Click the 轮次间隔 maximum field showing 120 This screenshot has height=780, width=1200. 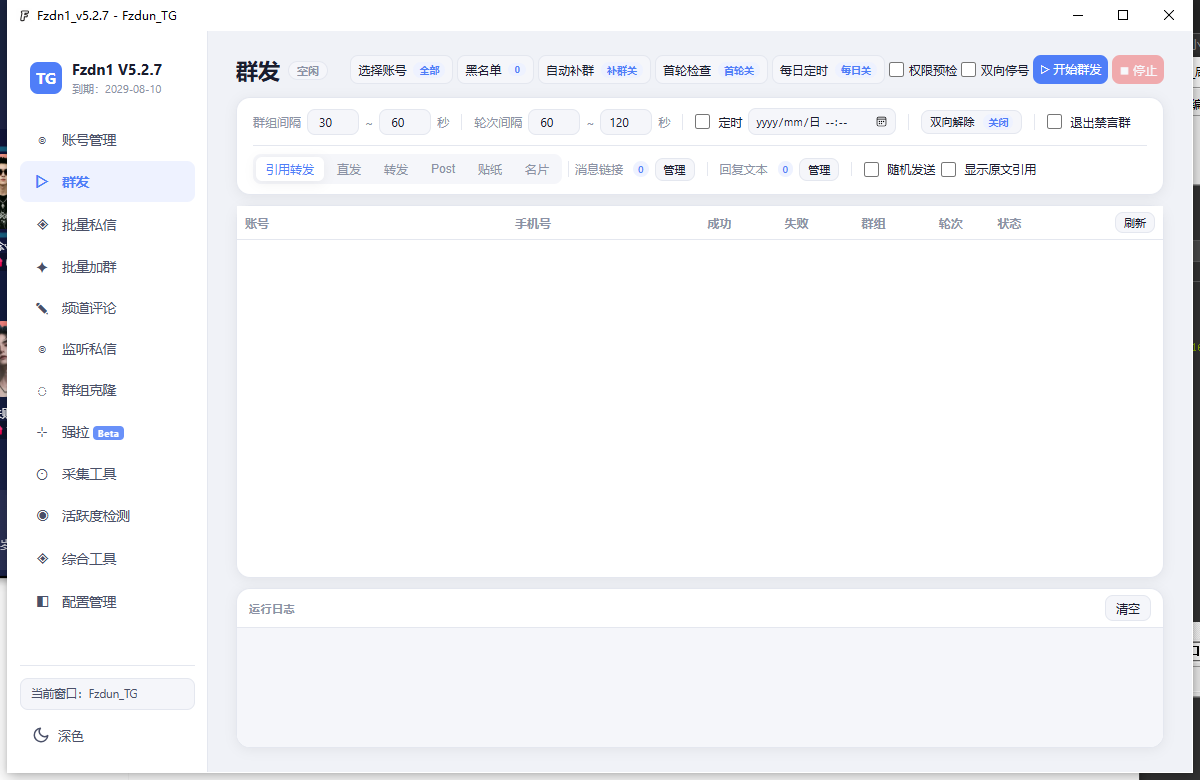pyautogui.click(x=626, y=122)
